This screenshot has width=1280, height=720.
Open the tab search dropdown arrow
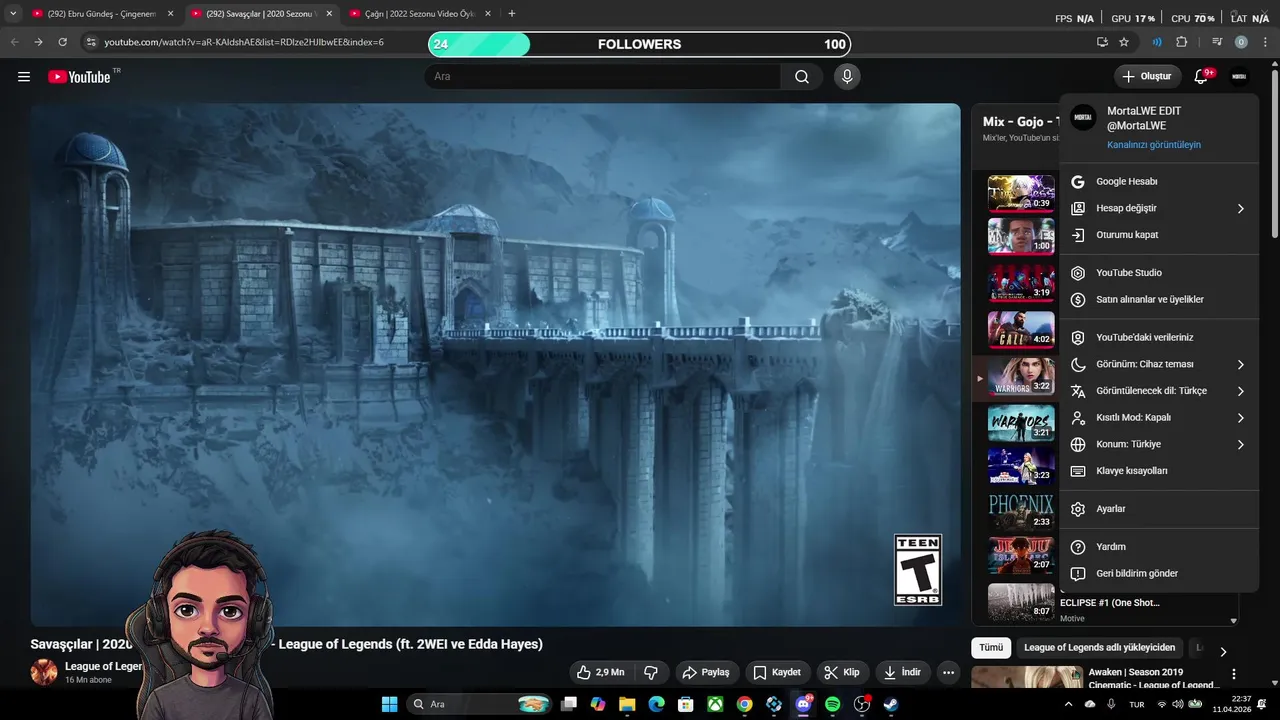(x=13, y=14)
